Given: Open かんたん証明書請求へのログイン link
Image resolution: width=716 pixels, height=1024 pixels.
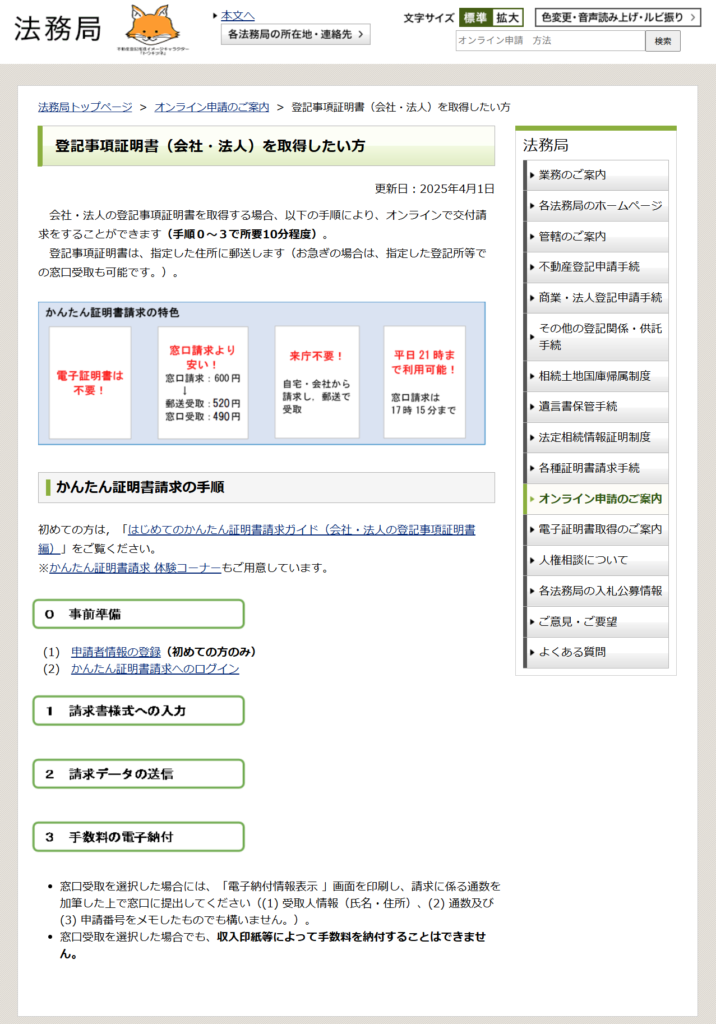Looking at the screenshot, I should [155, 669].
